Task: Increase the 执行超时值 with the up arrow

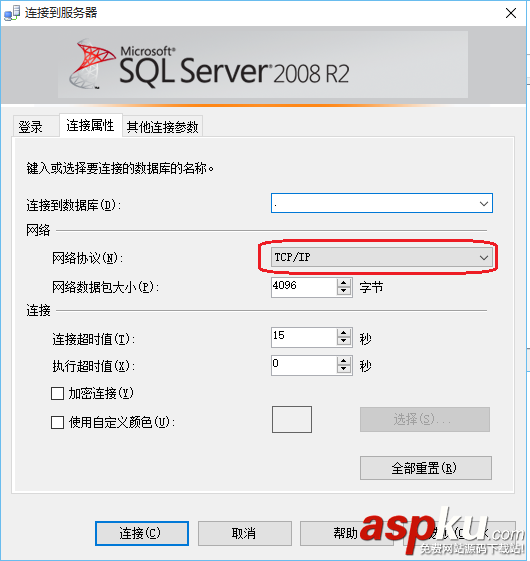Action: (x=344, y=361)
